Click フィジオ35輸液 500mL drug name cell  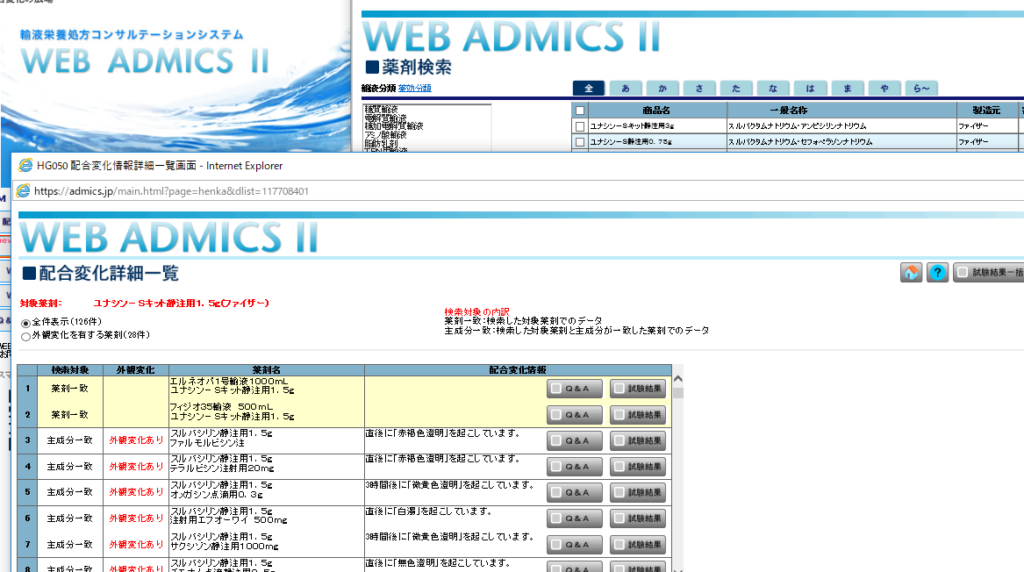click(x=221, y=407)
